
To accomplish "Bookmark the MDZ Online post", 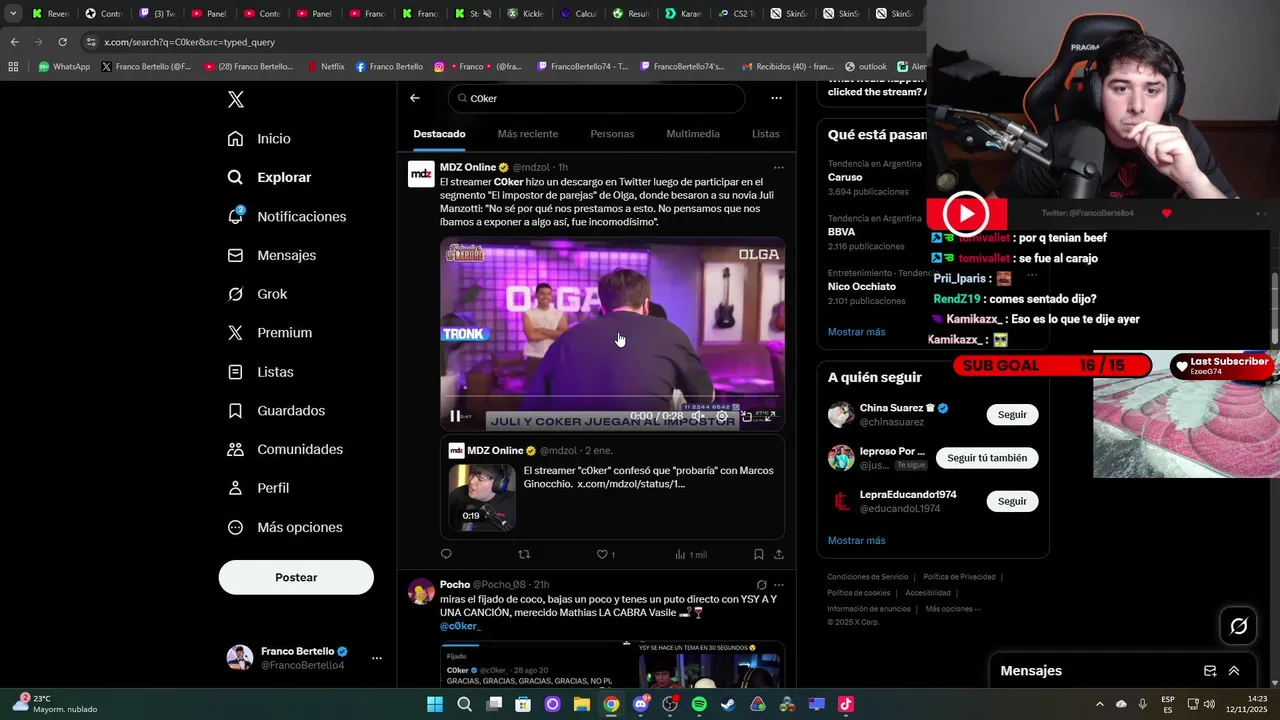I will coord(758,554).
